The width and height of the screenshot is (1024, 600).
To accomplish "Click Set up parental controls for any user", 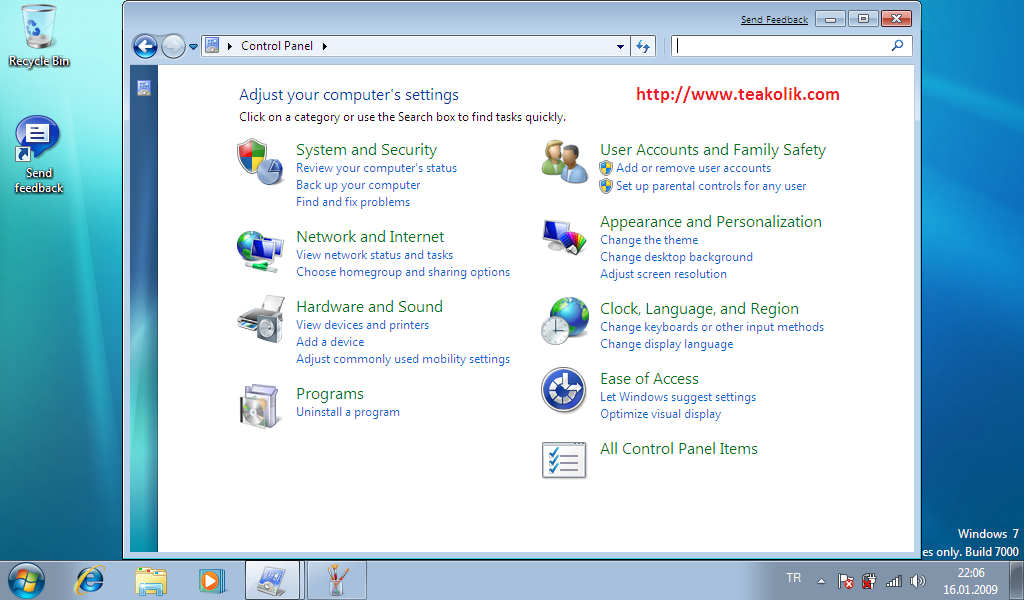I will (711, 186).
